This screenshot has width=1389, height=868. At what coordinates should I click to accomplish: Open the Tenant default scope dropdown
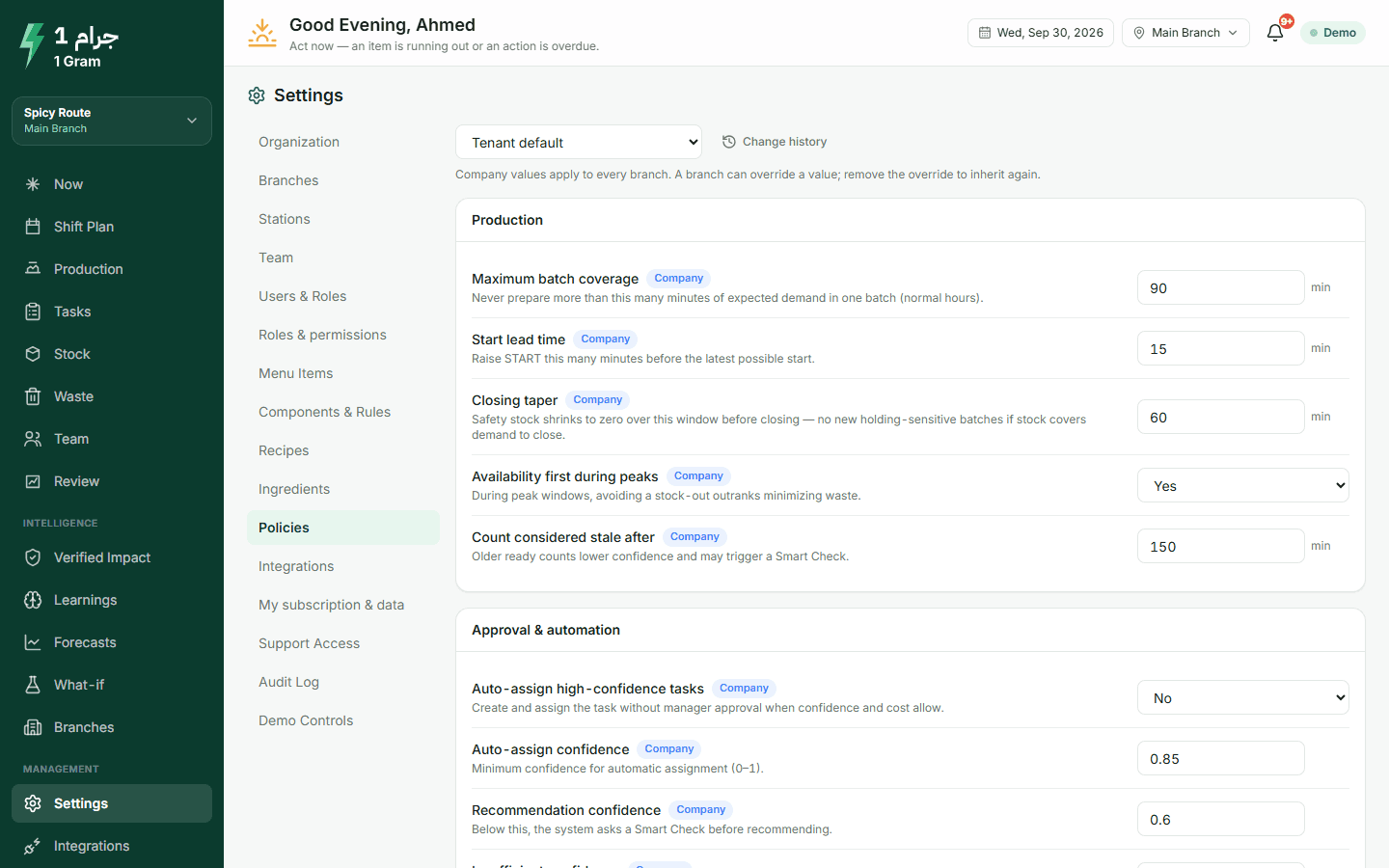pyautogui.click(x=579, y=142)
